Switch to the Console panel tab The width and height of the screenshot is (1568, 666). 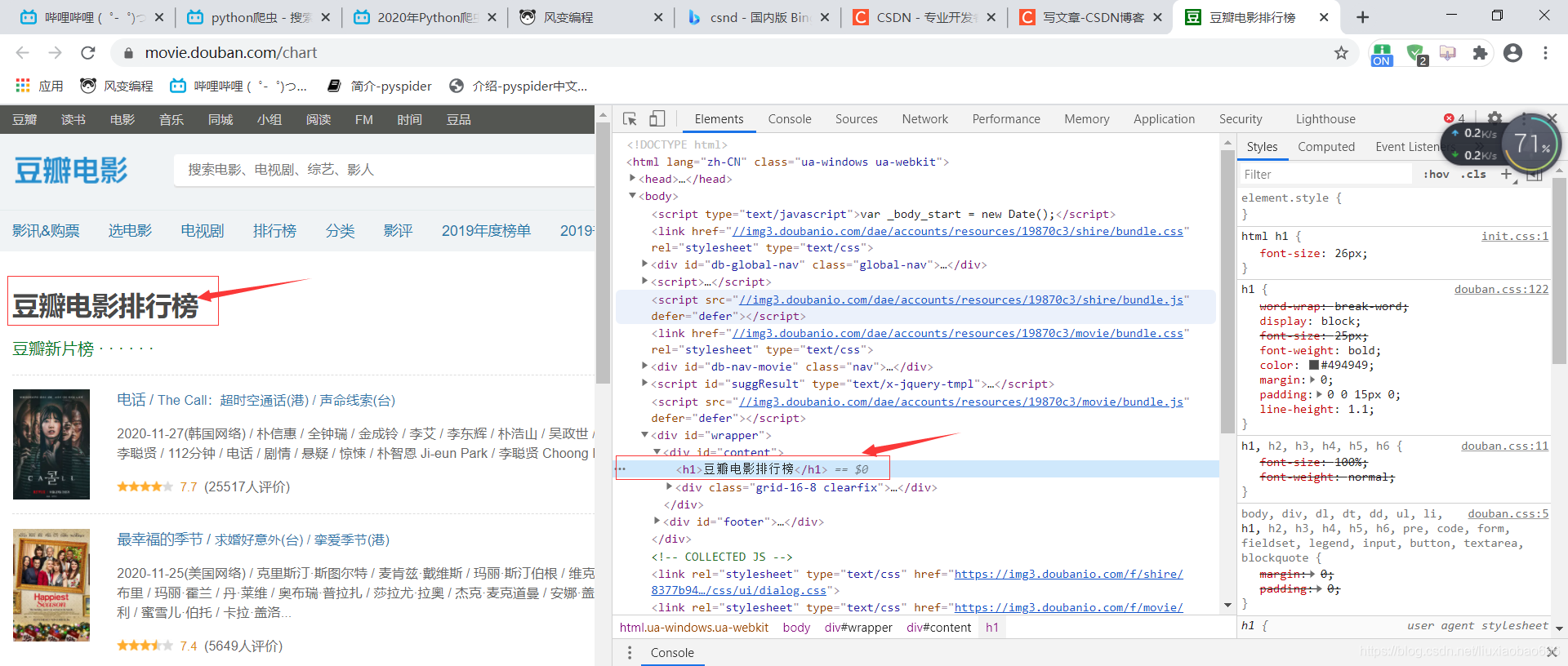790,119
